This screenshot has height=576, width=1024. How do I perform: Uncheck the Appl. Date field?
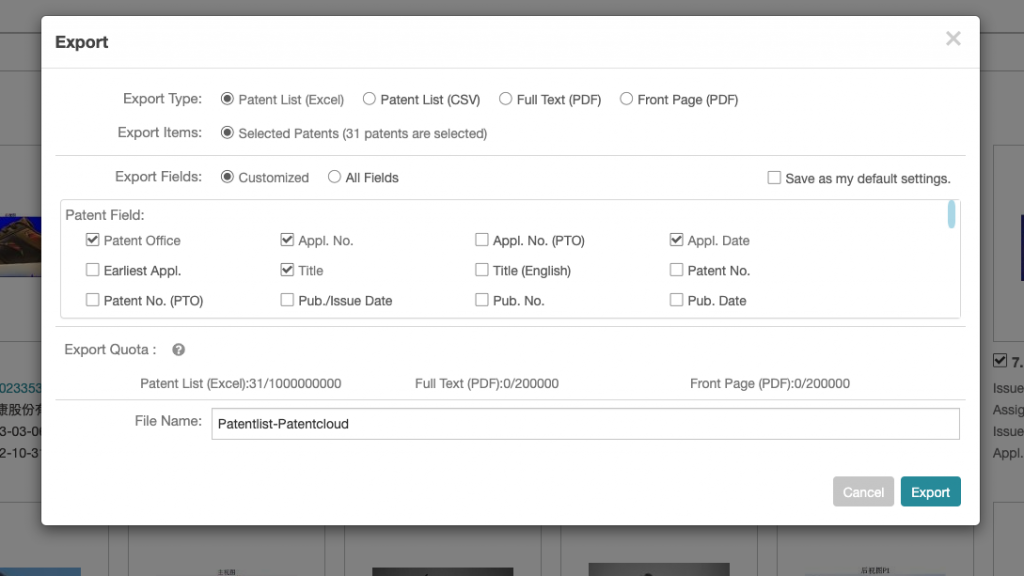click(x=677, y=240)
